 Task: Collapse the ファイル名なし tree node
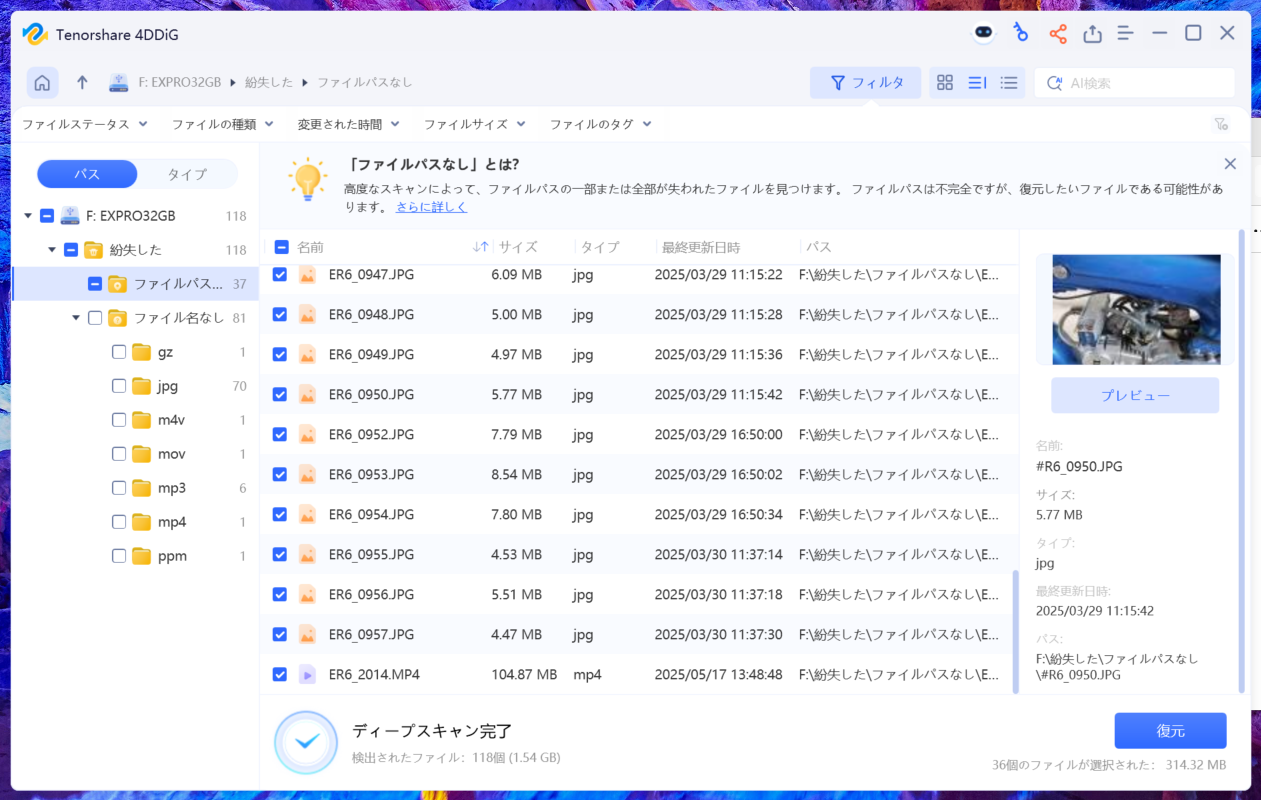click(76, 318)
